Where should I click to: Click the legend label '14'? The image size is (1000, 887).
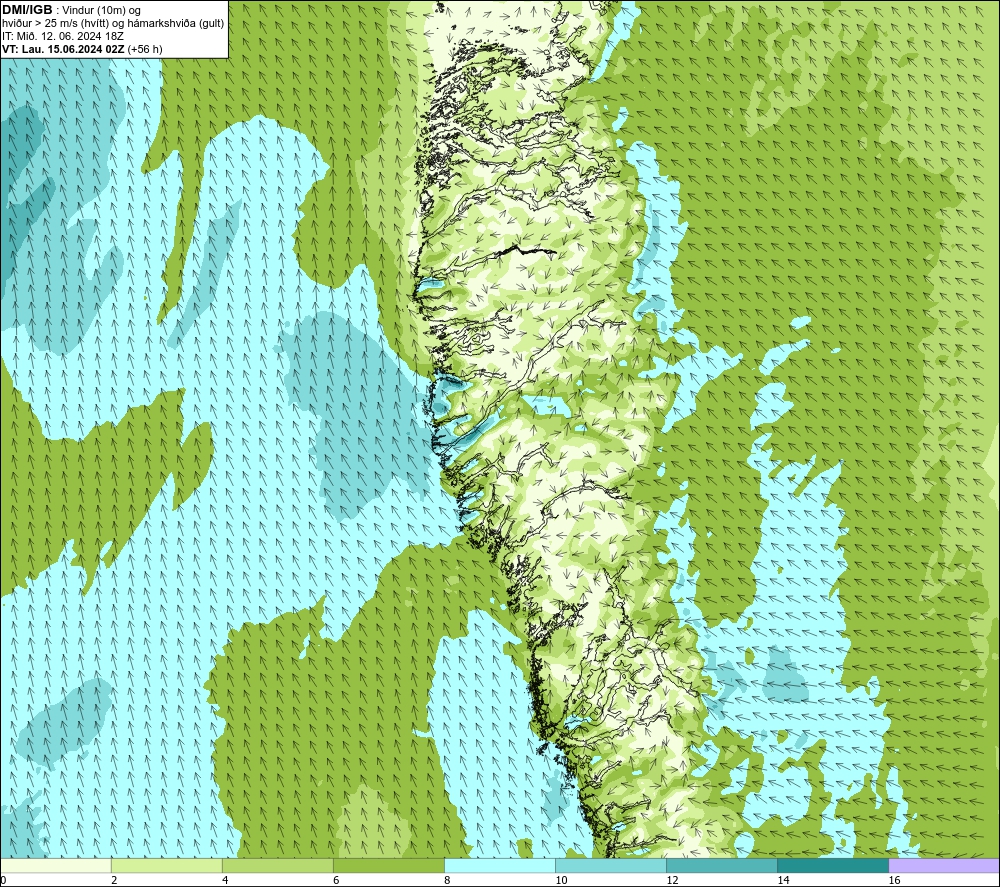783,880
